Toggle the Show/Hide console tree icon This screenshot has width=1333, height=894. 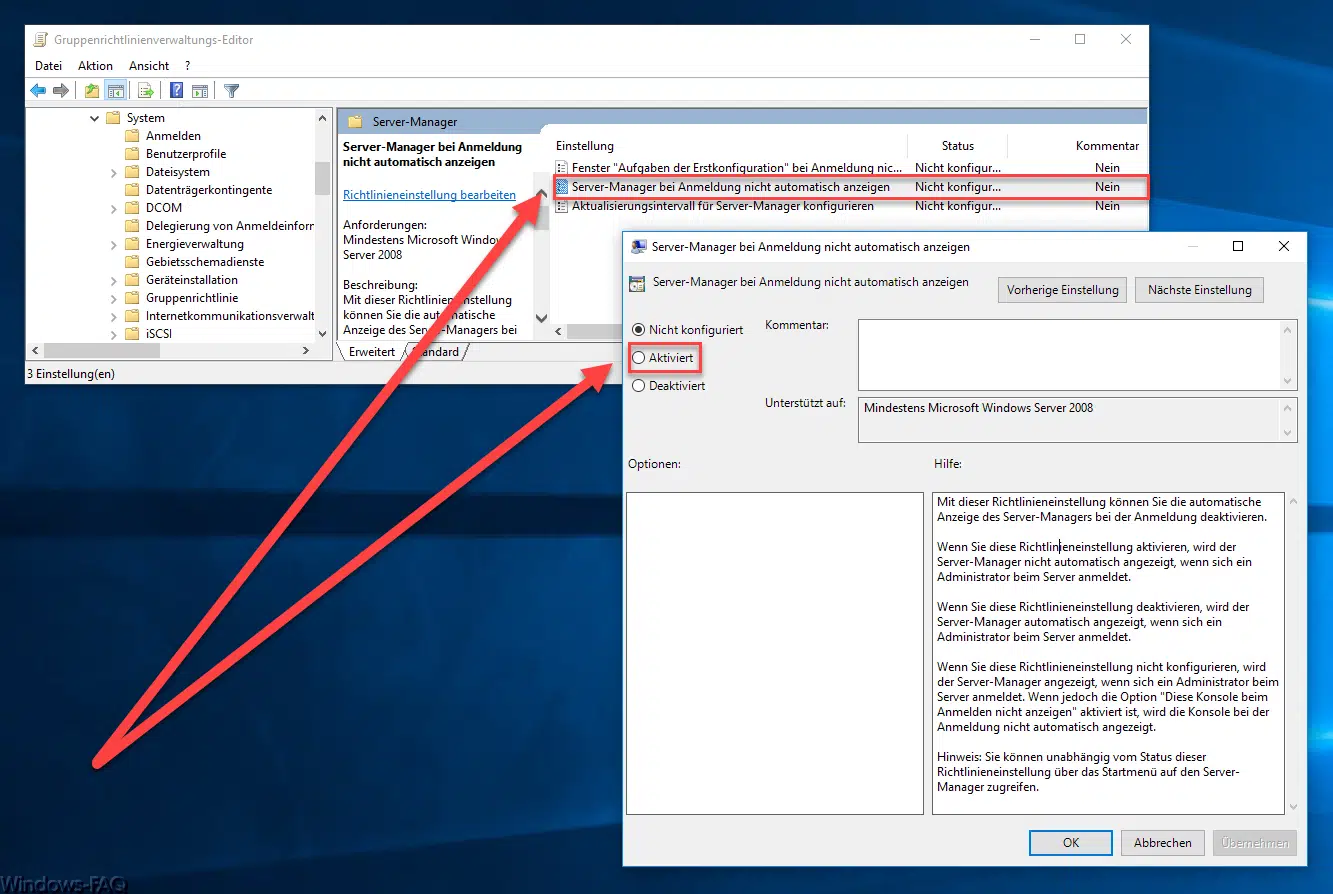[x=116, y=91]
